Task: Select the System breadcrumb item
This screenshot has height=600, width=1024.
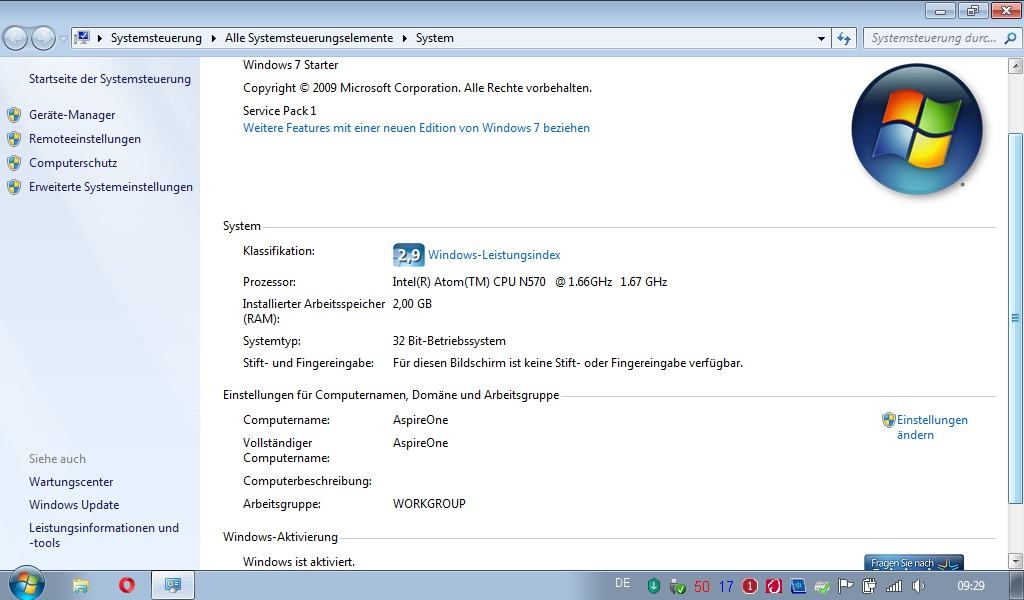Action: coord(434,38)
